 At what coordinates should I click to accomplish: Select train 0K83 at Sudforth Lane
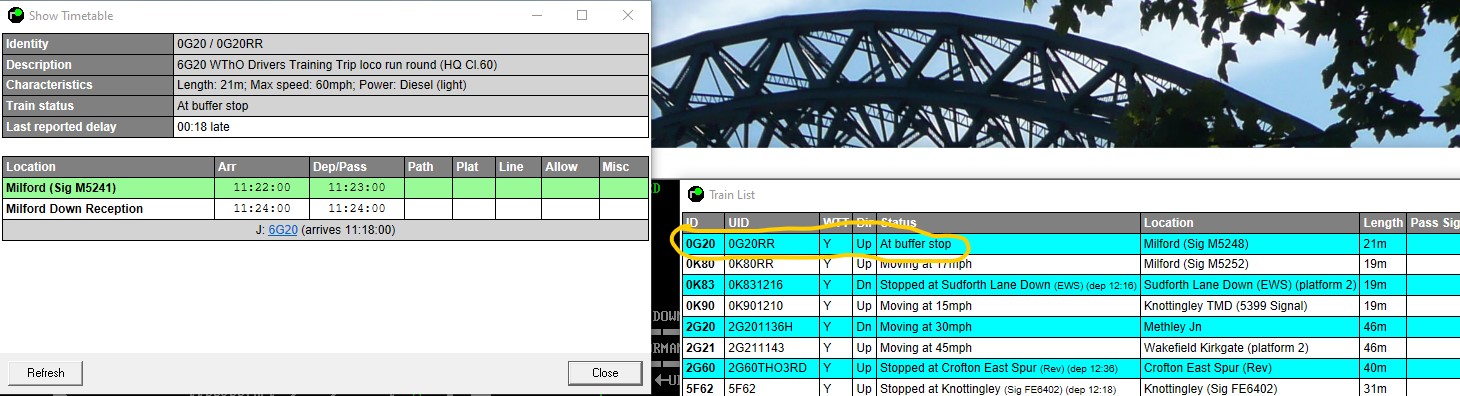click(x=1071, y=285)
